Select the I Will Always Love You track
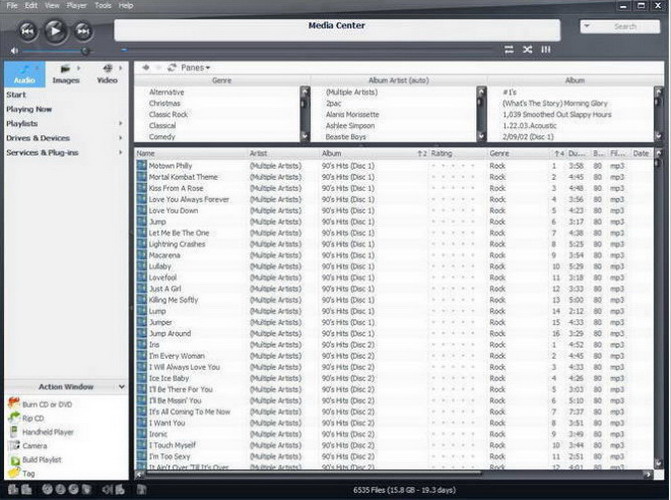The height and width of the screenshot is (500, 671). (x=184, y=367)
